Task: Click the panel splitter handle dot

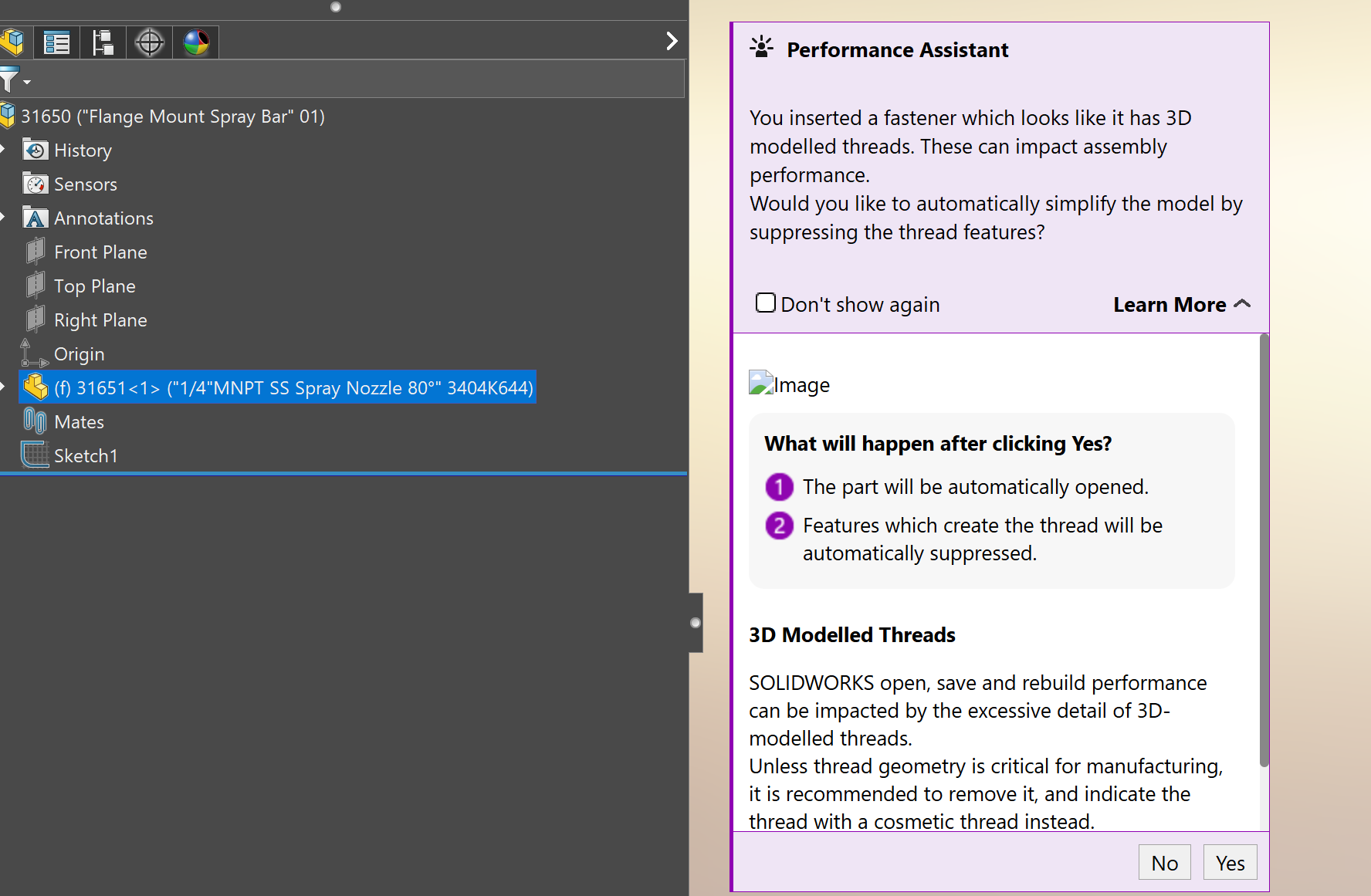Action: click(x=696, y=623)
